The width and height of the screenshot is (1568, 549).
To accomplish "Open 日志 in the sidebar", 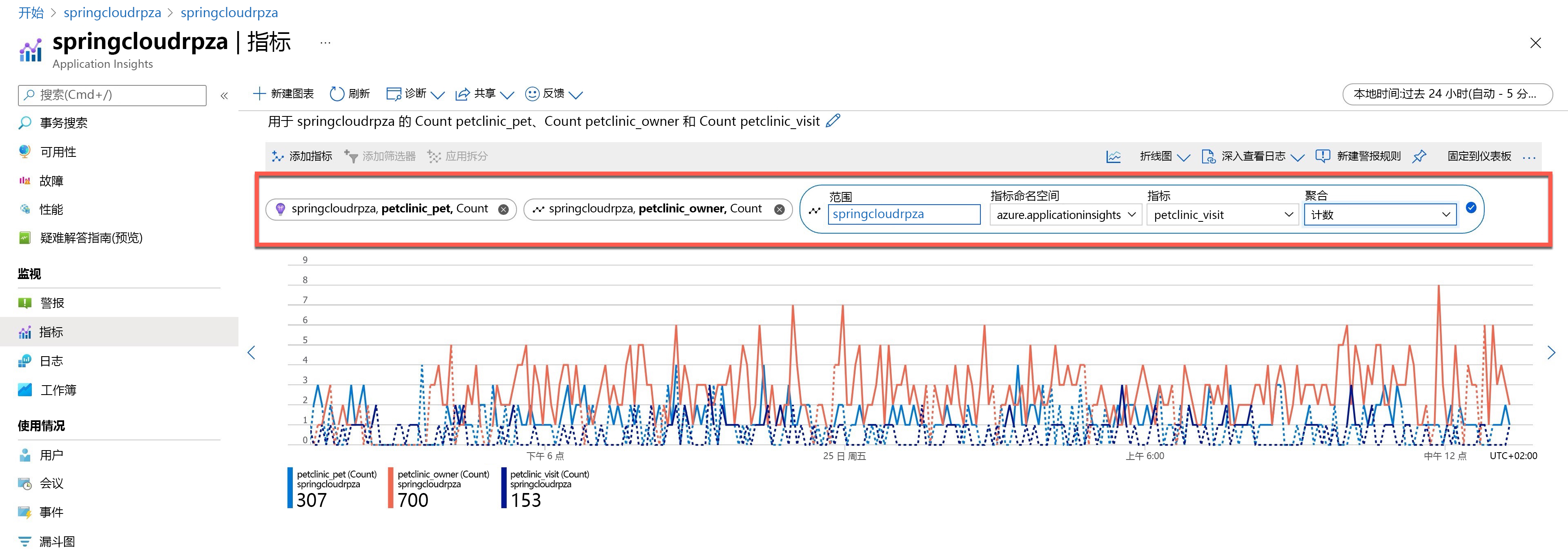I will coord(51,361).
